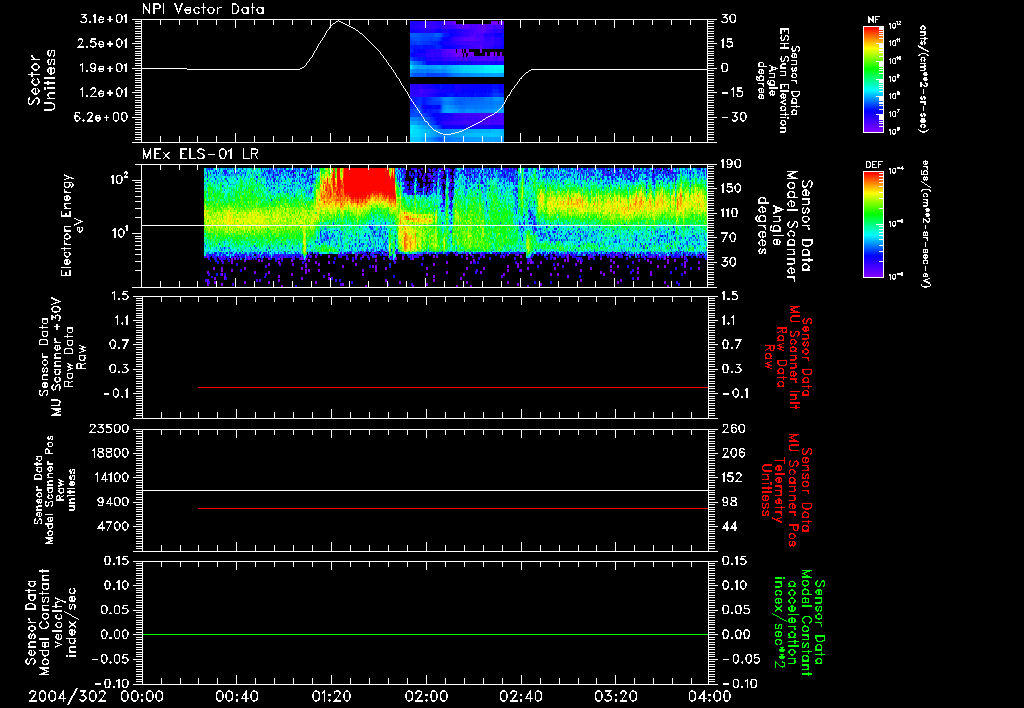Click the "00:40" time axis label
Screen dimensions: 1024x708
(236, 696)
